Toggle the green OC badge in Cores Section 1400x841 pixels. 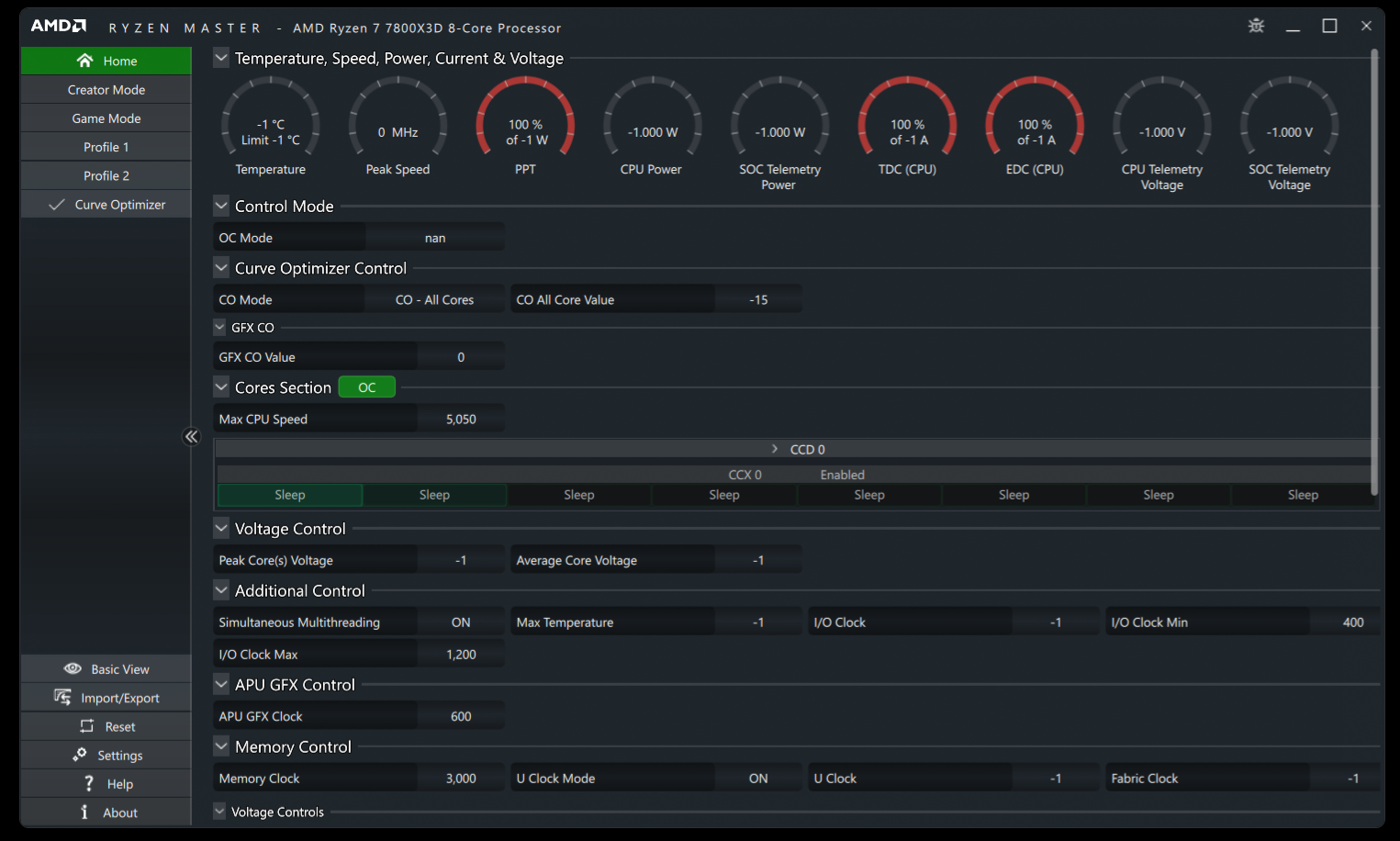click(367, 387)
